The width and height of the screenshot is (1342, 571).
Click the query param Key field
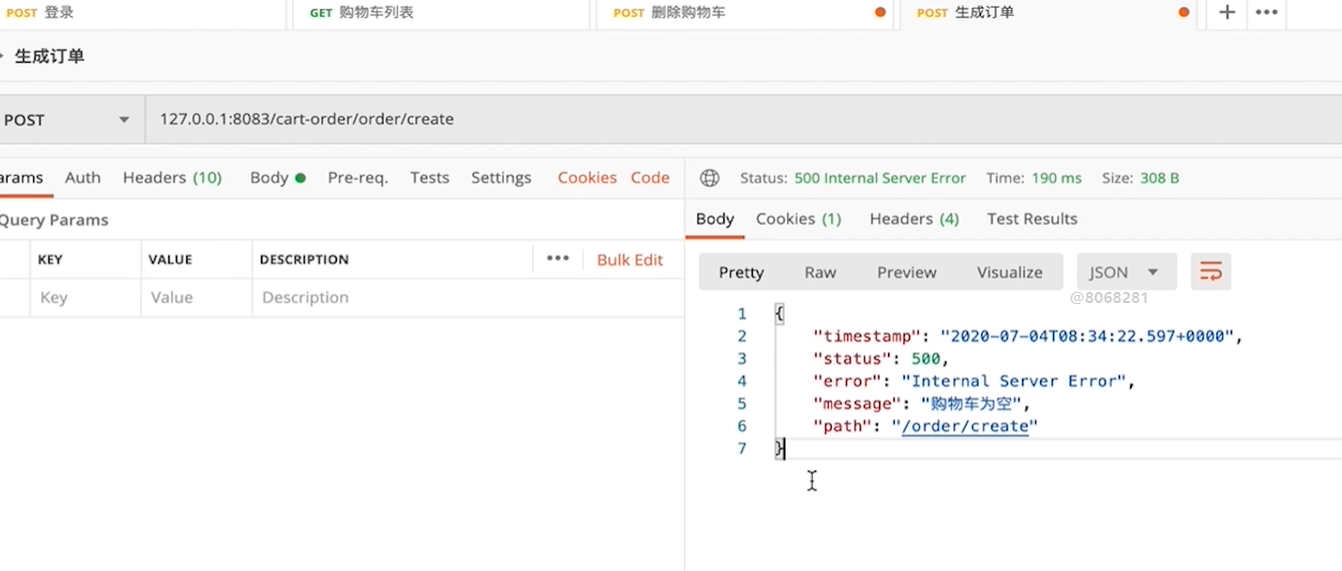[84, 298]
